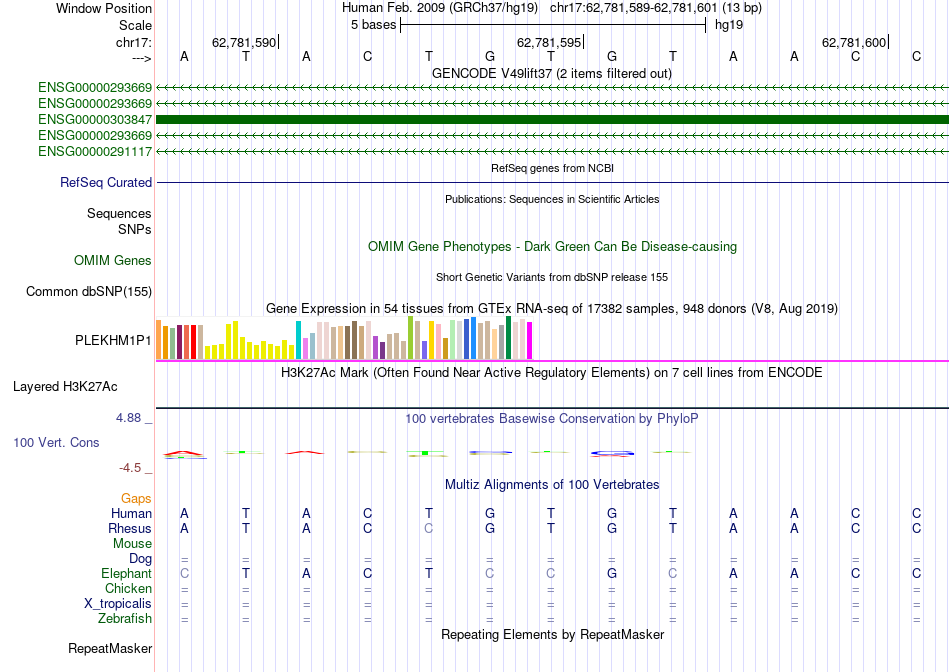
Task: Open the Common dbSNP(155) track label
Action: click(89, 291)
